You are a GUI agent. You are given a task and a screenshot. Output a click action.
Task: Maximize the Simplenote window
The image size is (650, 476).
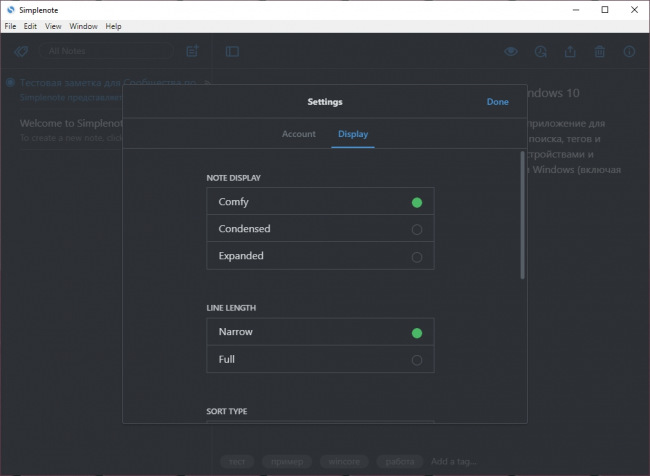pyautogui.click(x=605, y=10)
